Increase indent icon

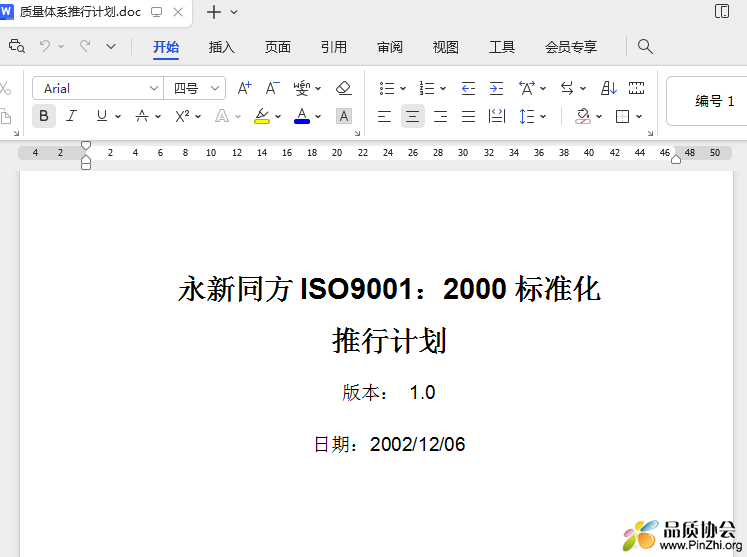click(x=496, y=88)
